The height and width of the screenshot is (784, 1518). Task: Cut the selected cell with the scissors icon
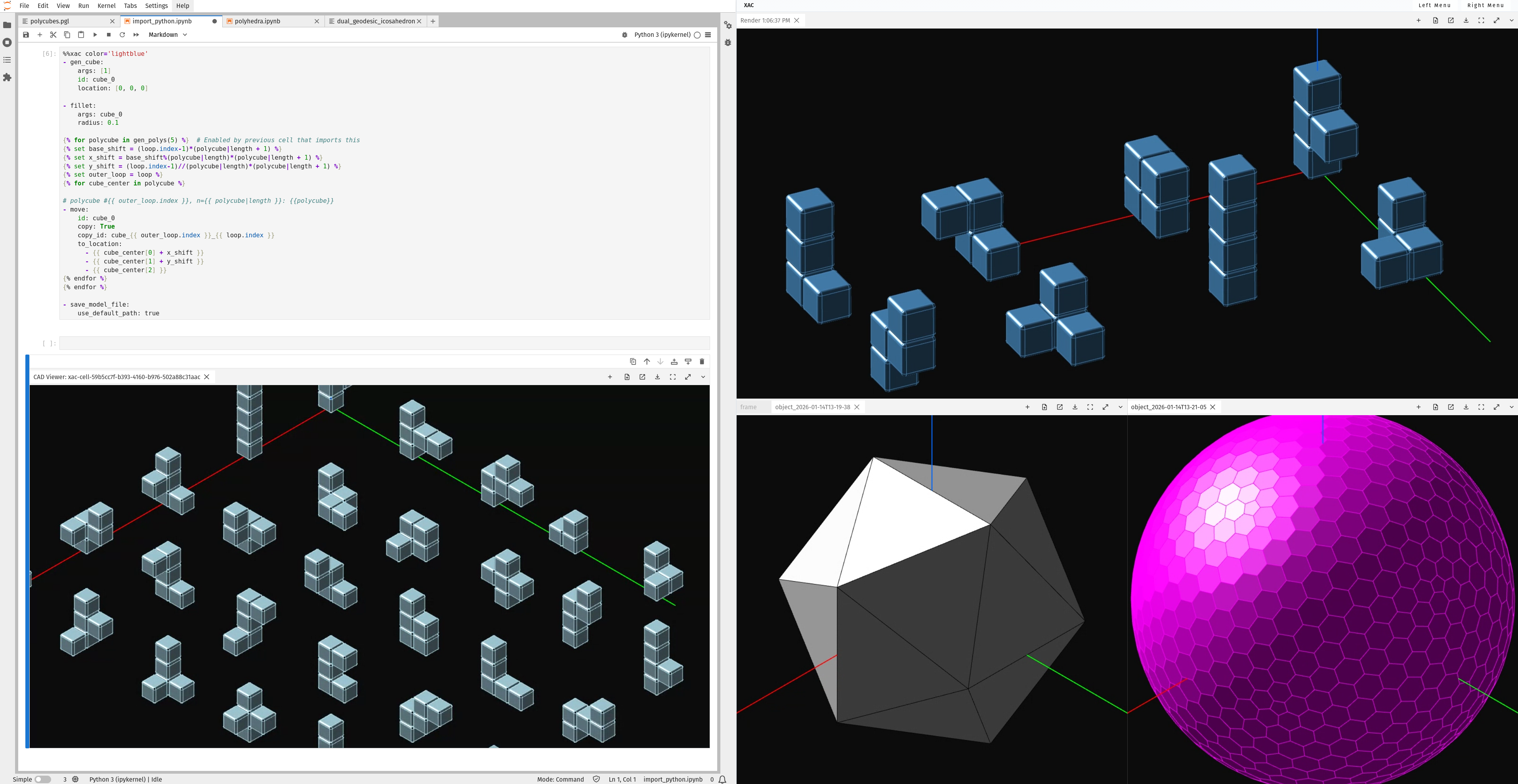pos(53,35)
